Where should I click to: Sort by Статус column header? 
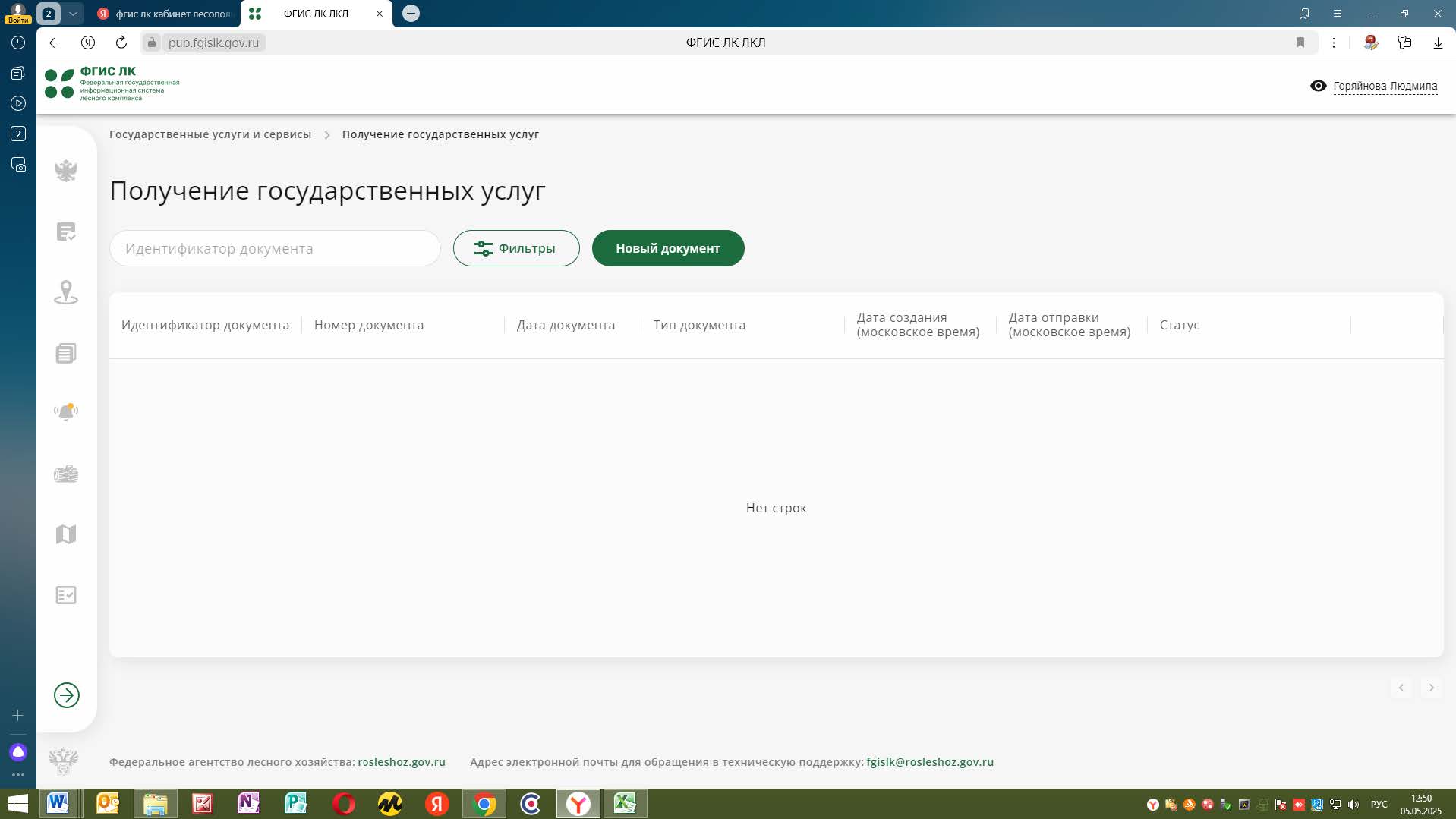point(1180,325)
